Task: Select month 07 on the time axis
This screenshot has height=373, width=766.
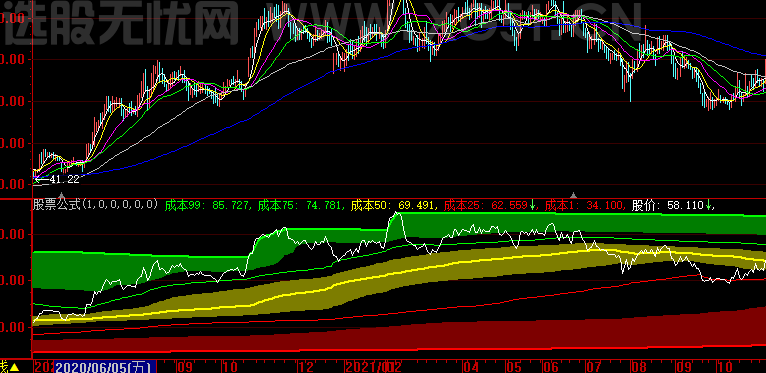Action: [x=594, y=367]
